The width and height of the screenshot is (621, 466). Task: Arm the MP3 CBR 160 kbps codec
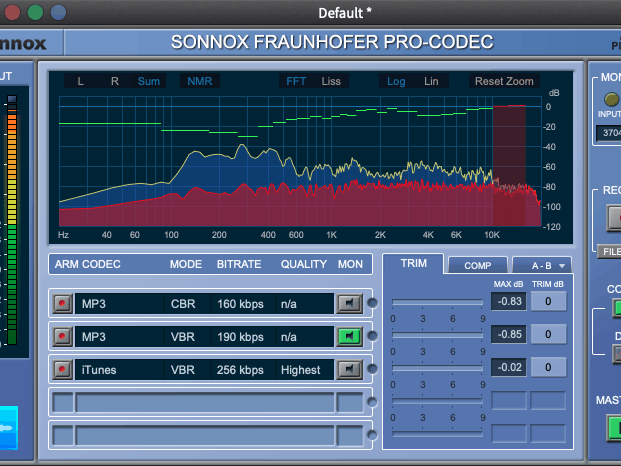pos(62,304)
